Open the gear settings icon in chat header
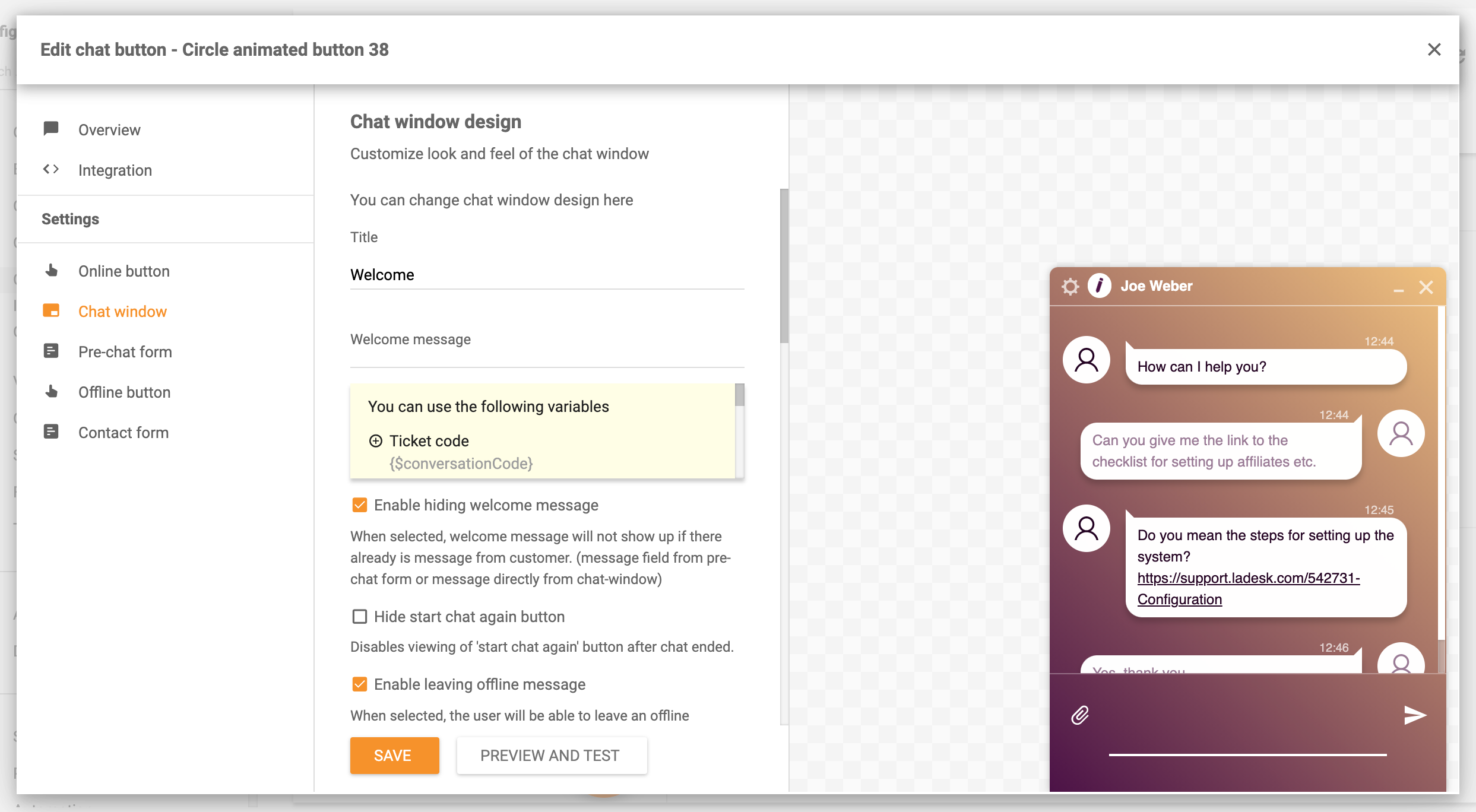This screenshot has height=812, width=1476. (1071, 286)
